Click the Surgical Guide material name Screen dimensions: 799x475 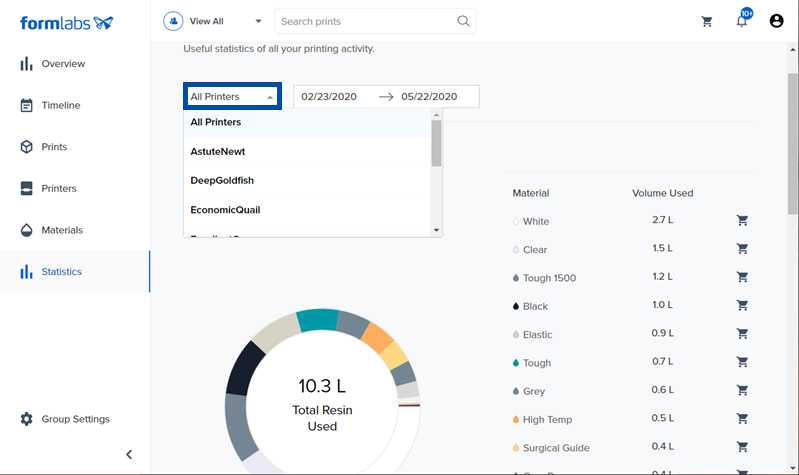(556, 448)
